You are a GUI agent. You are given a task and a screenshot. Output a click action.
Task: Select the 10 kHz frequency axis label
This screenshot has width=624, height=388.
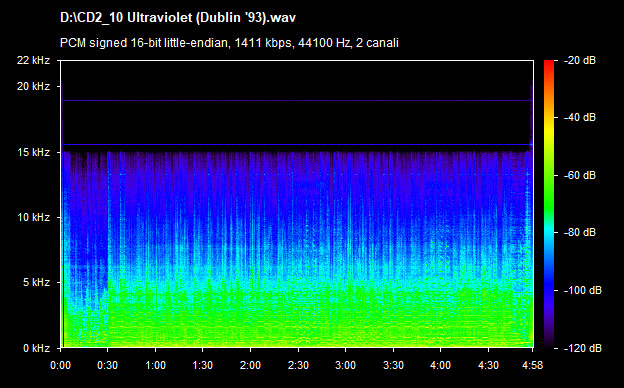tap(33, 217)
